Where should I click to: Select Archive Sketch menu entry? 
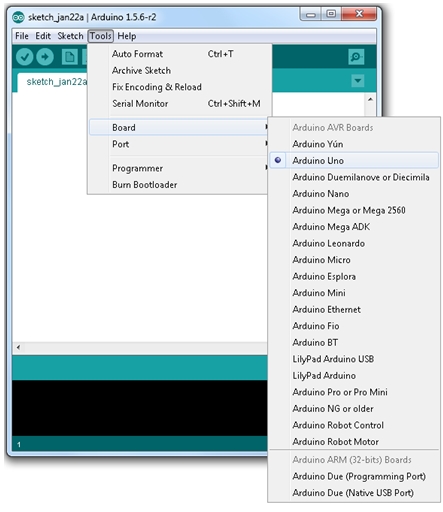point(180,71)
